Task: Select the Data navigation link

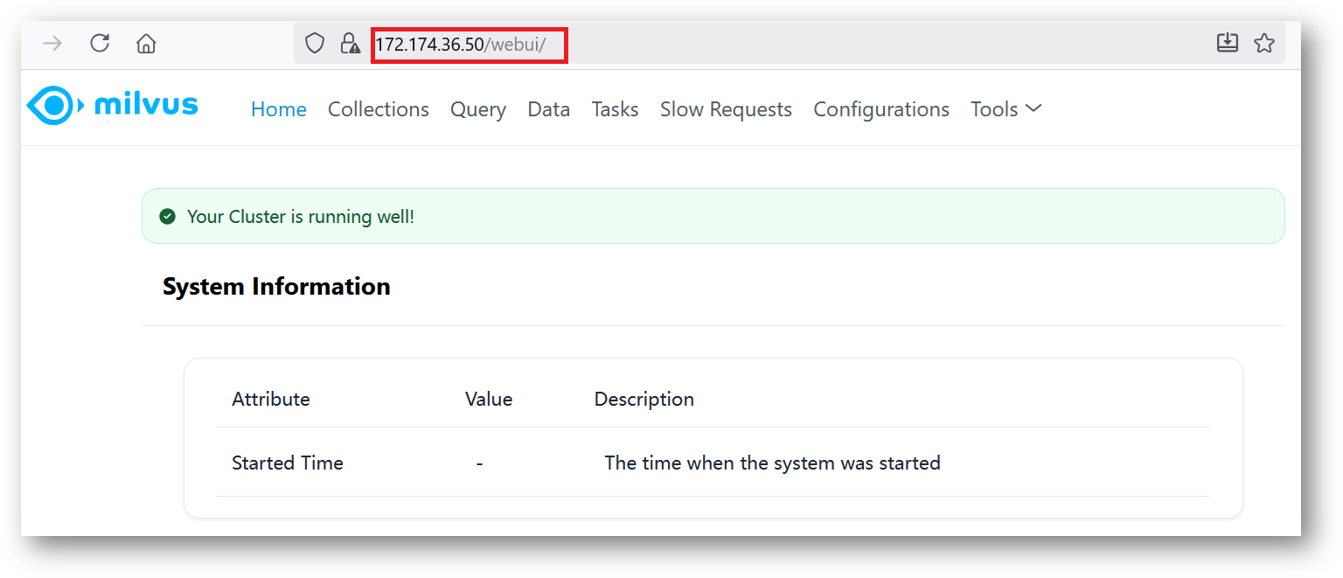Action: [x=548, y=109]
